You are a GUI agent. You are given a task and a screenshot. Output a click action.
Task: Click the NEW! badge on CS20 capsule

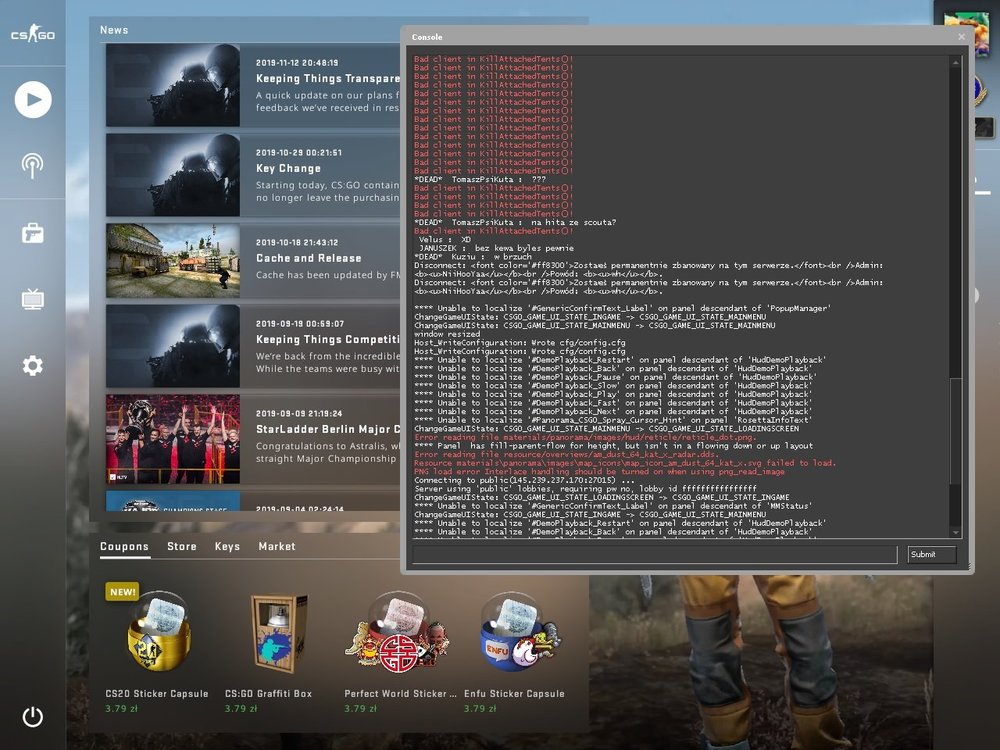pyautogui.click(x=122, y=592)
